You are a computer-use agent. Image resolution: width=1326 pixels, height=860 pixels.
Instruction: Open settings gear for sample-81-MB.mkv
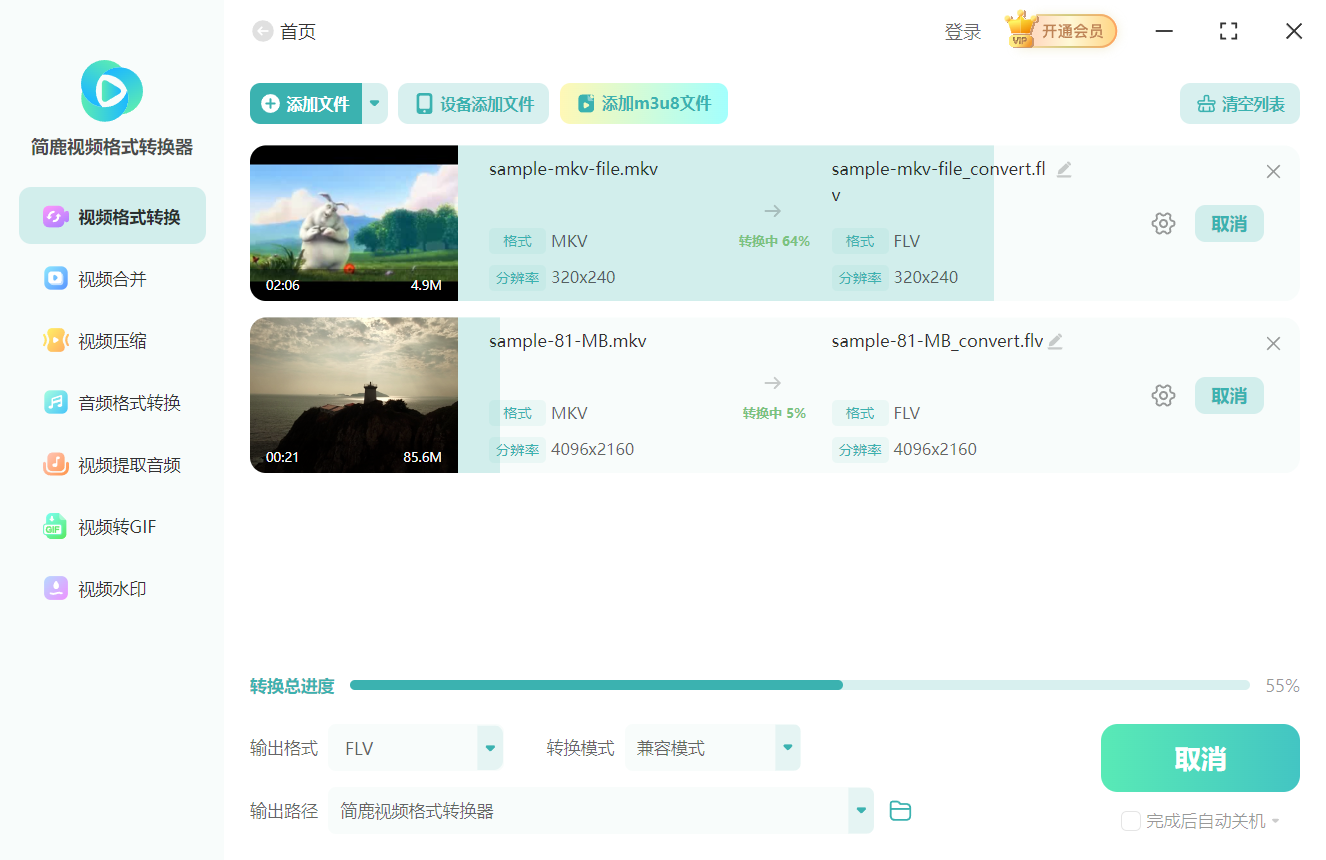pos(1163,396)
